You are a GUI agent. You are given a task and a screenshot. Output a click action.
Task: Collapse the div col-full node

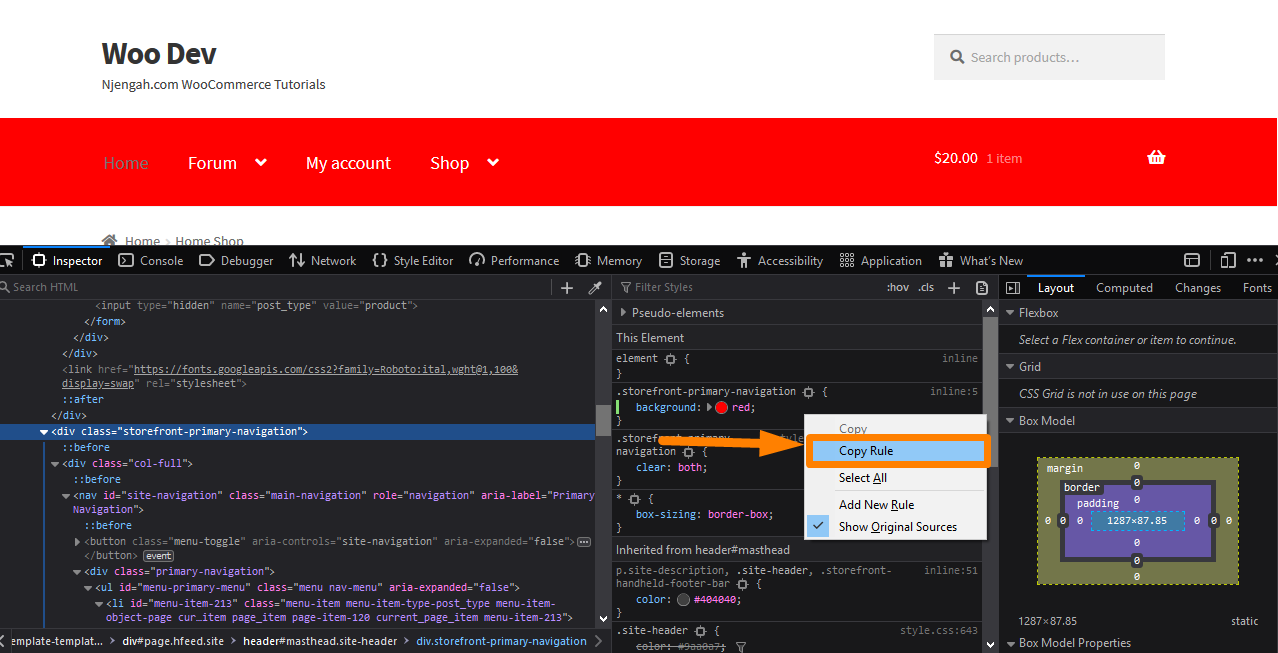[x=55, y=464]
